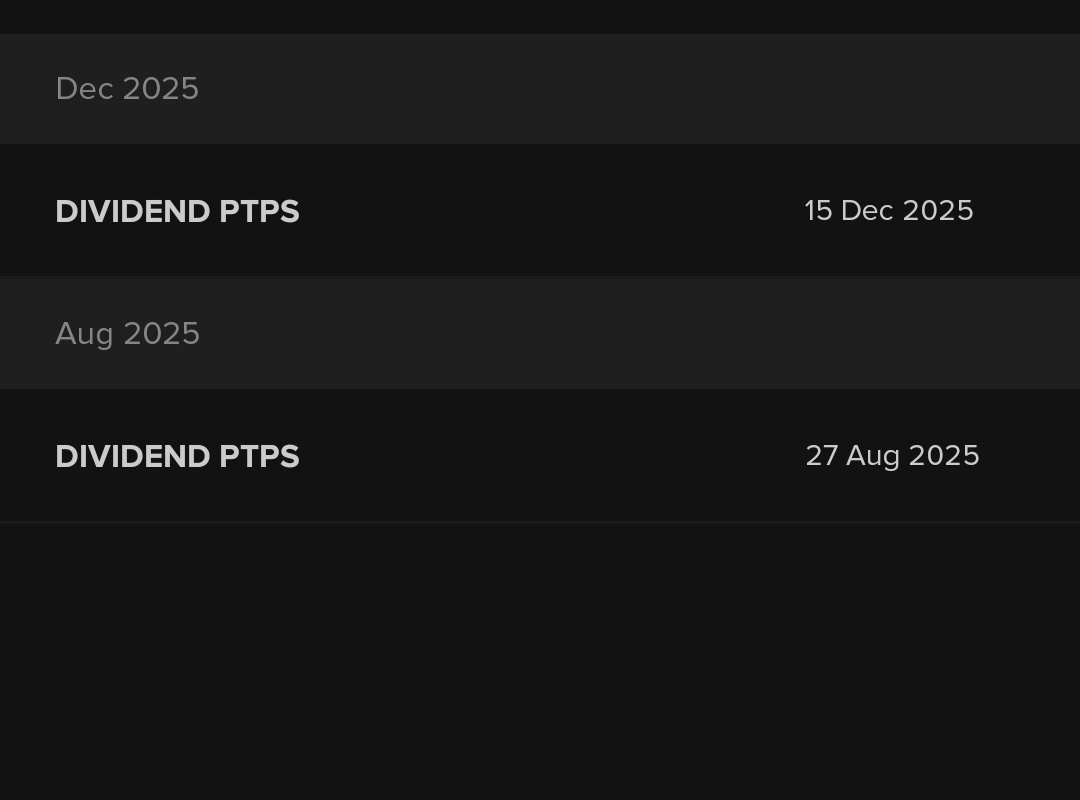This screenshot has width=1080, height=800.
Task: Select the transaction row showing 15 Dec 2025
Action: pyautogui.click(x=540, y=211)
